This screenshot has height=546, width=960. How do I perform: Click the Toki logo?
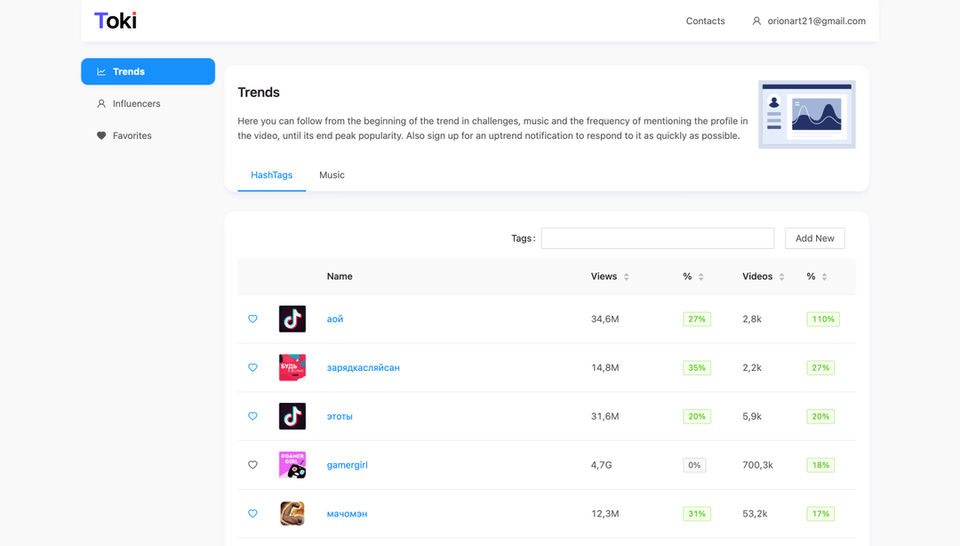click(115, 21)
